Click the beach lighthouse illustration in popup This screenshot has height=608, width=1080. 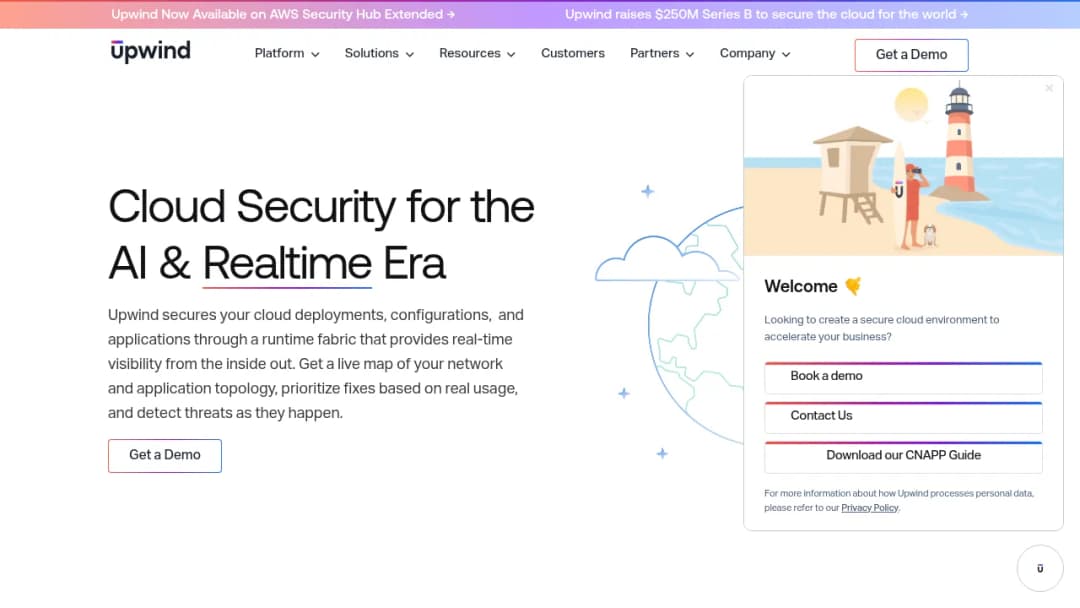pos(903,166)
